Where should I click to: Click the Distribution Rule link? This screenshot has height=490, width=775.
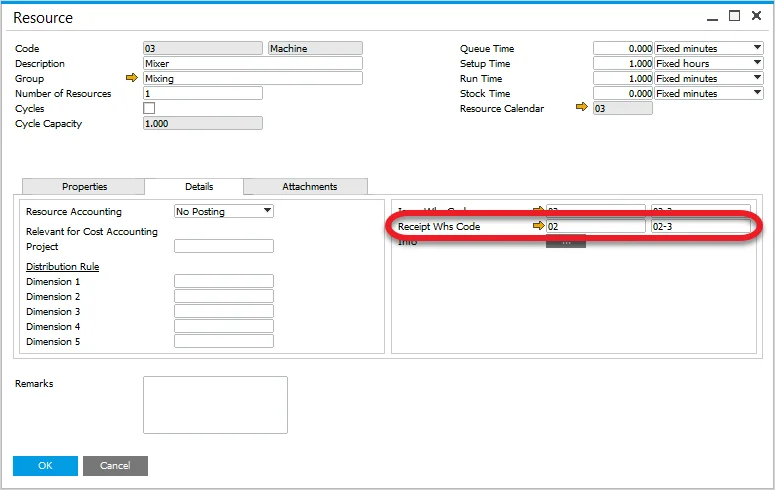63,267
